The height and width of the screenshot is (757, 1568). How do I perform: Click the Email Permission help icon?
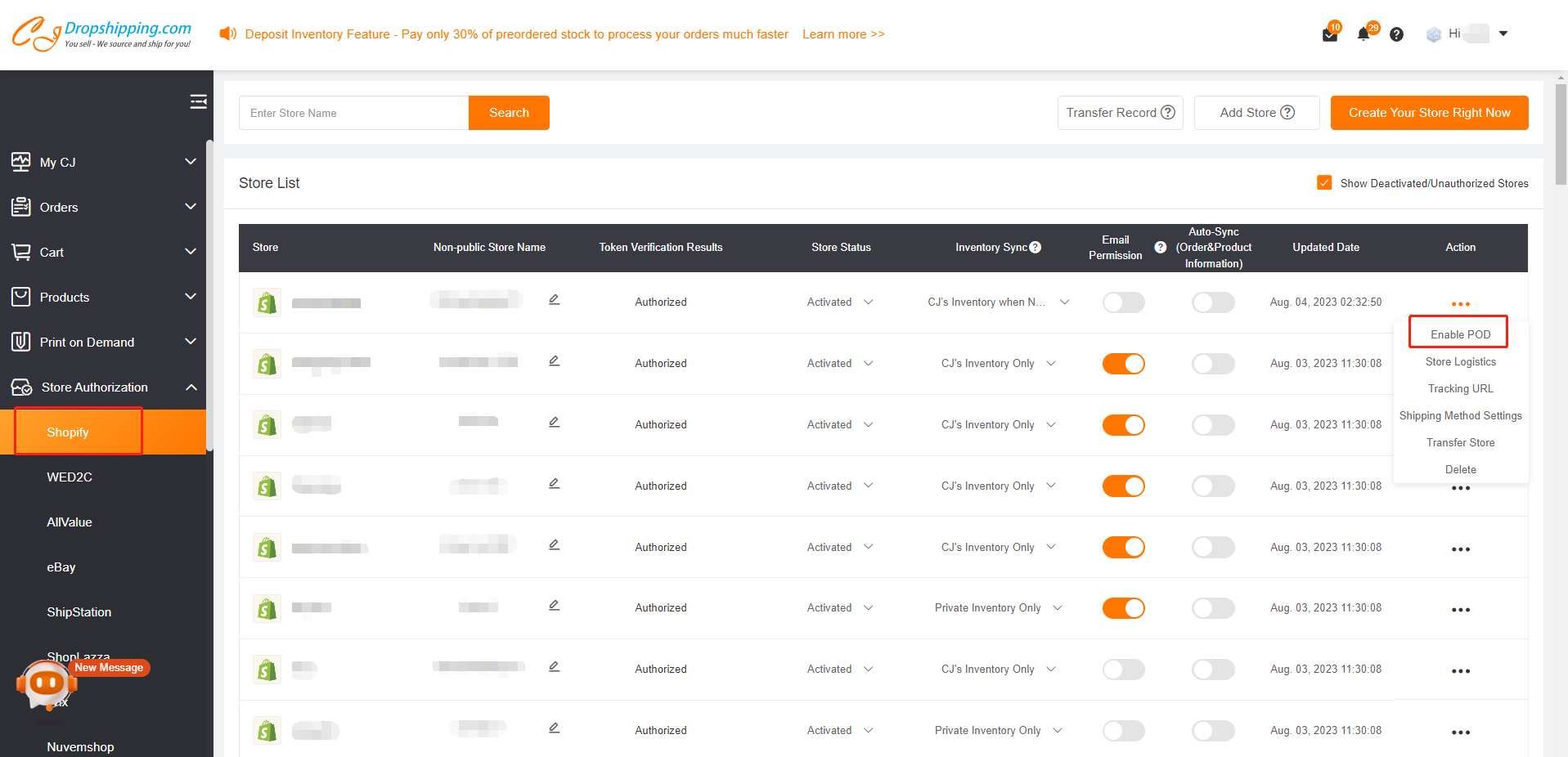[1160, 247]
